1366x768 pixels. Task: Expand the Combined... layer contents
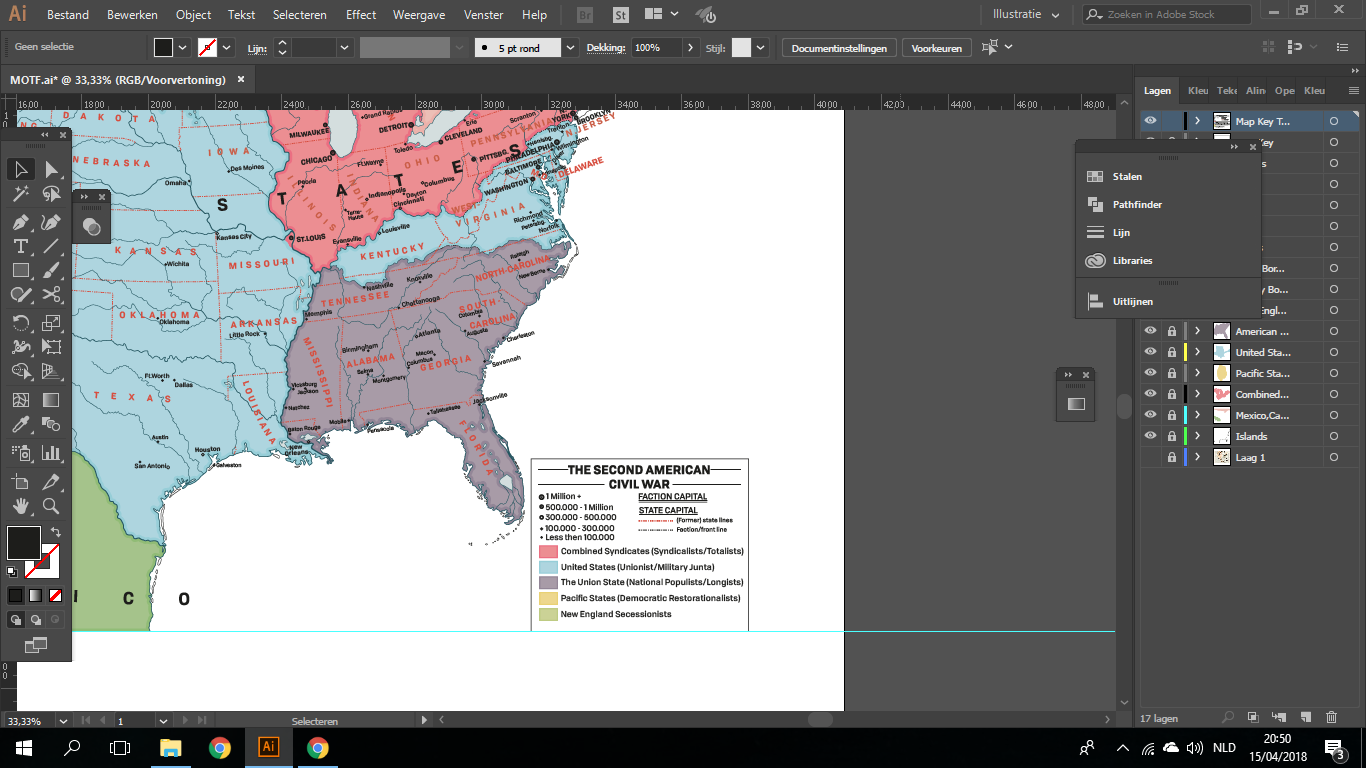pyautogui.click(x=1197, y=394)
